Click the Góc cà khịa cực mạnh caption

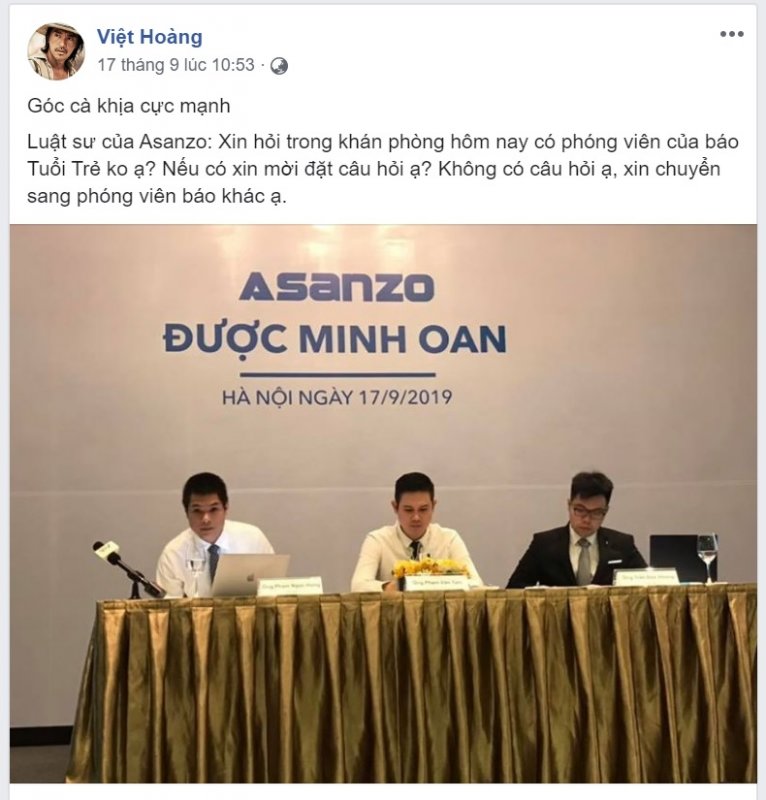tap(129, 106)
